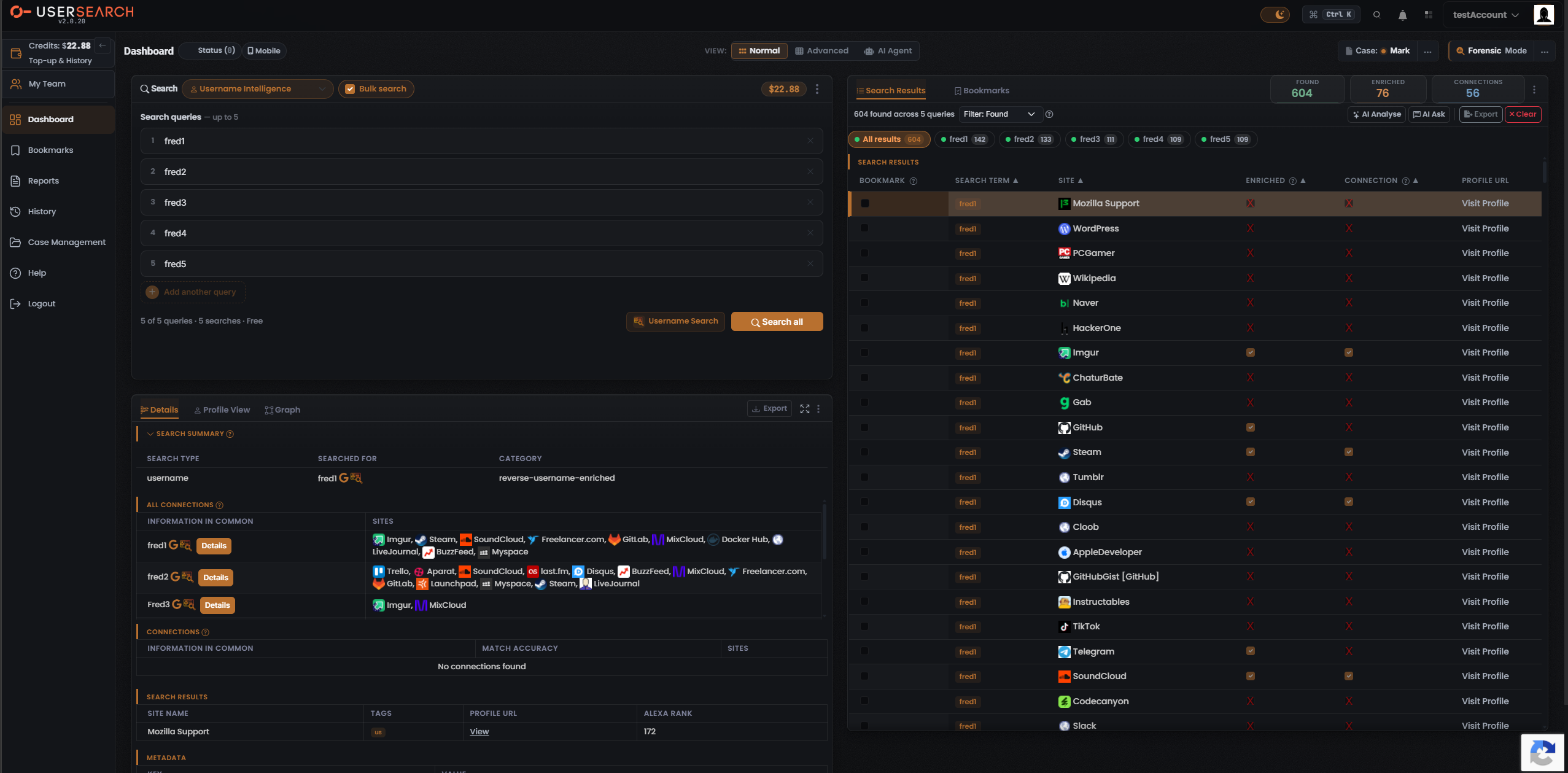The width and height of the screenshot is (1568, 773).
Task: Open the testAccount dropdown
Action: click(1485, 15)
